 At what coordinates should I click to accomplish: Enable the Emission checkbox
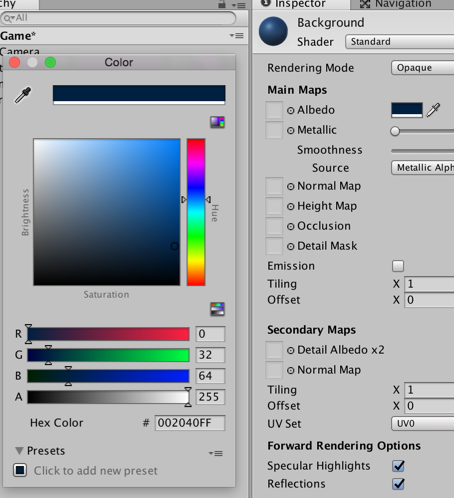tap(398, 266)
